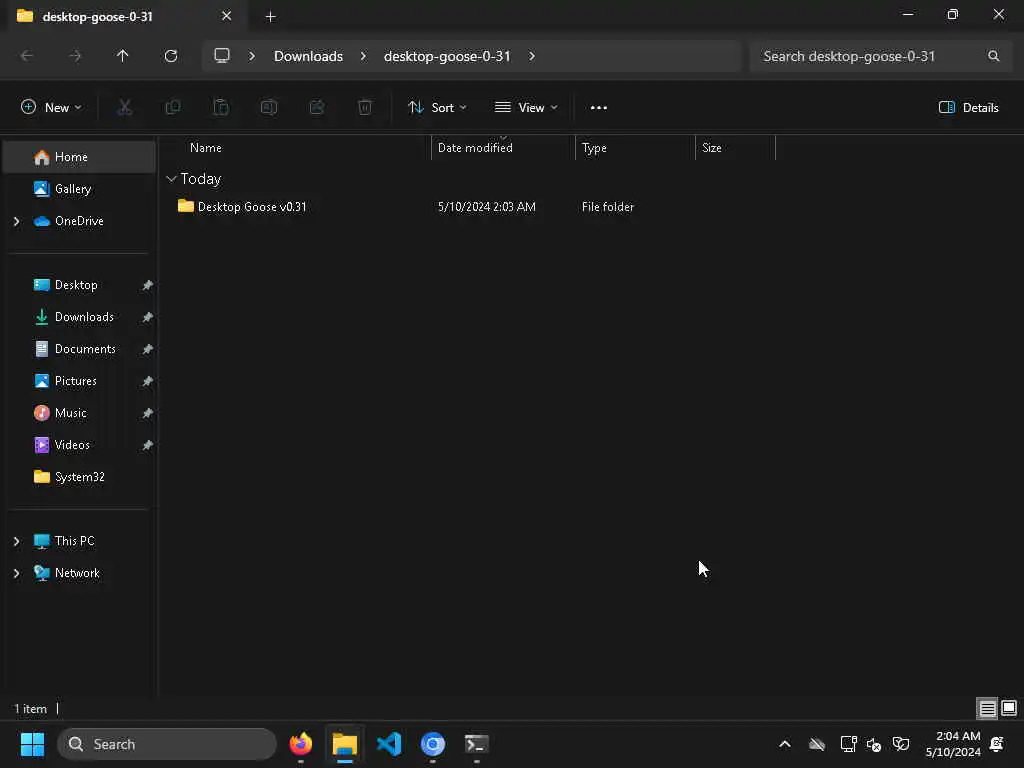Image resolution: width=1024 pixels, height=768 pixels.
Task: Navigate up one folder level
Action: [x=123, y=56]
